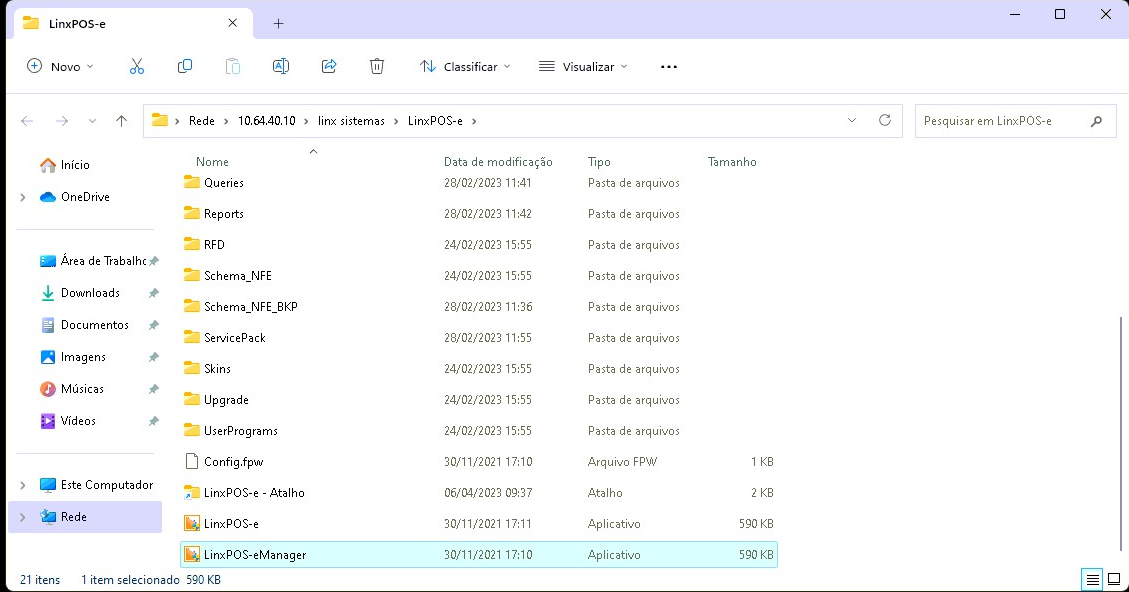1129x592 pixels.
Task: Click the search magnifier icon
Action: click(x=1096, y=121)
